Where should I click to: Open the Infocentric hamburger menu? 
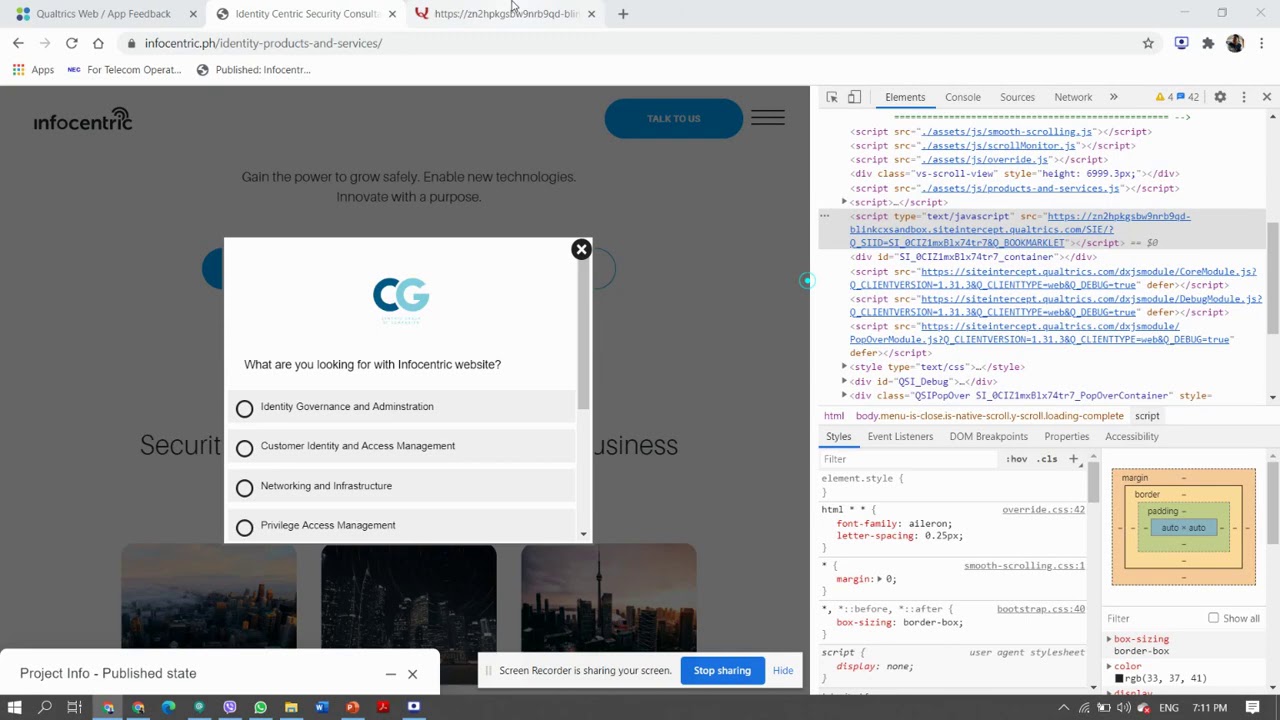[x=768, y=118]
